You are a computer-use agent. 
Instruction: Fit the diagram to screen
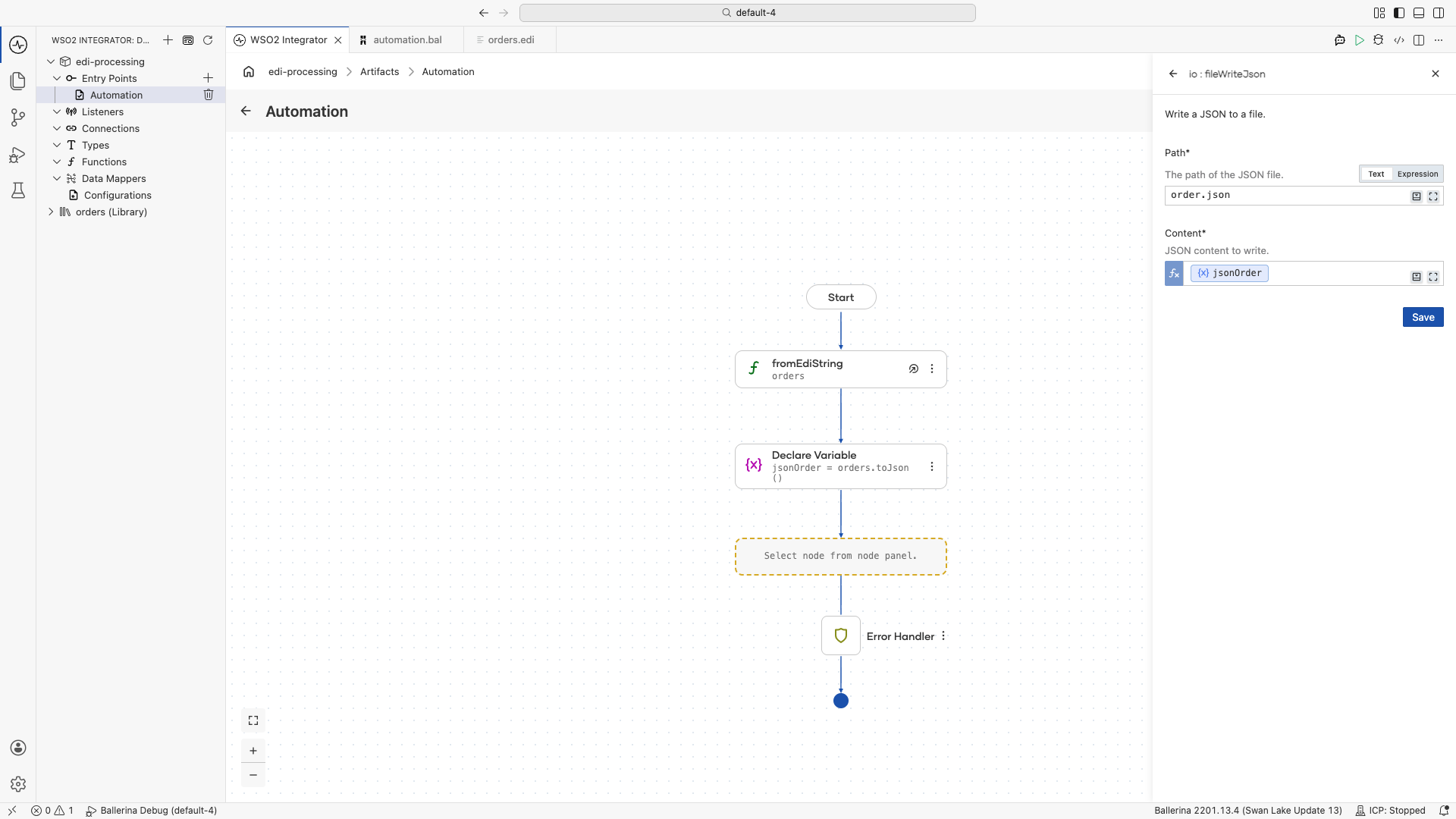point(253,720)
